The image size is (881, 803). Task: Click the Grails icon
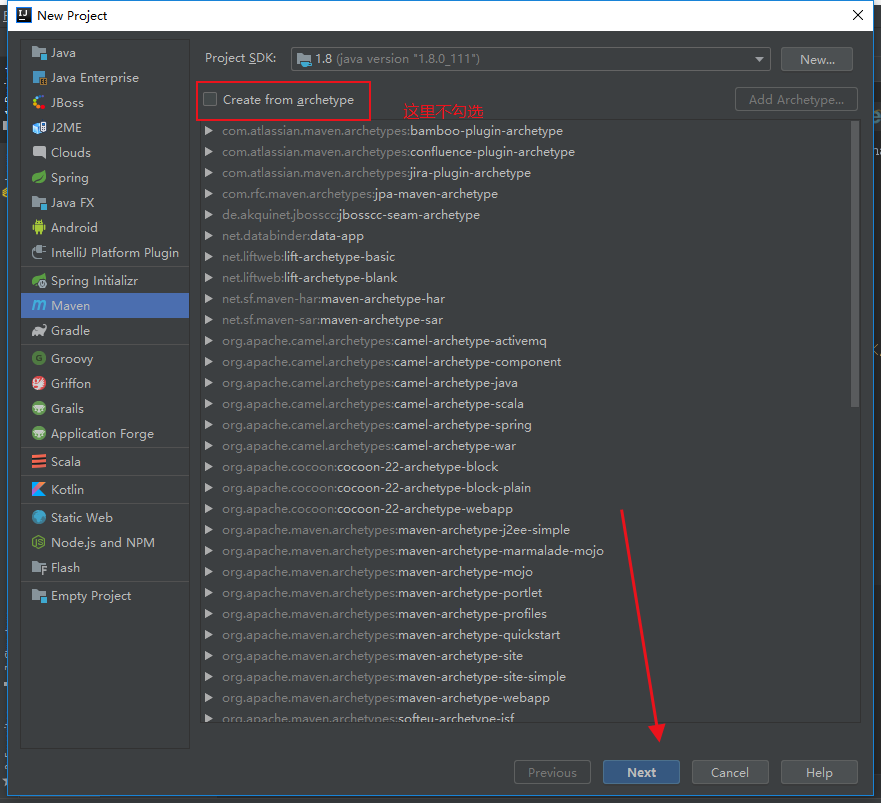click(39, 409)
